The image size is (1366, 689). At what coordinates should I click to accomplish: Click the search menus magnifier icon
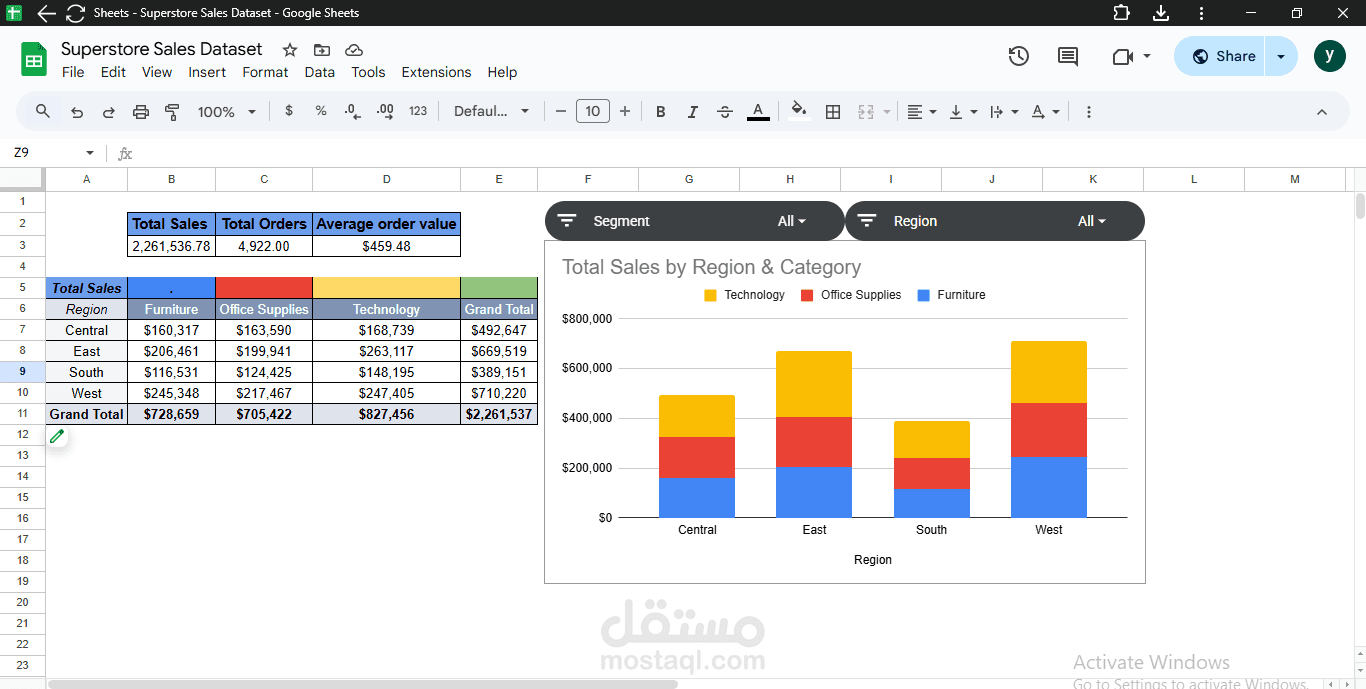tap(42, 111)
